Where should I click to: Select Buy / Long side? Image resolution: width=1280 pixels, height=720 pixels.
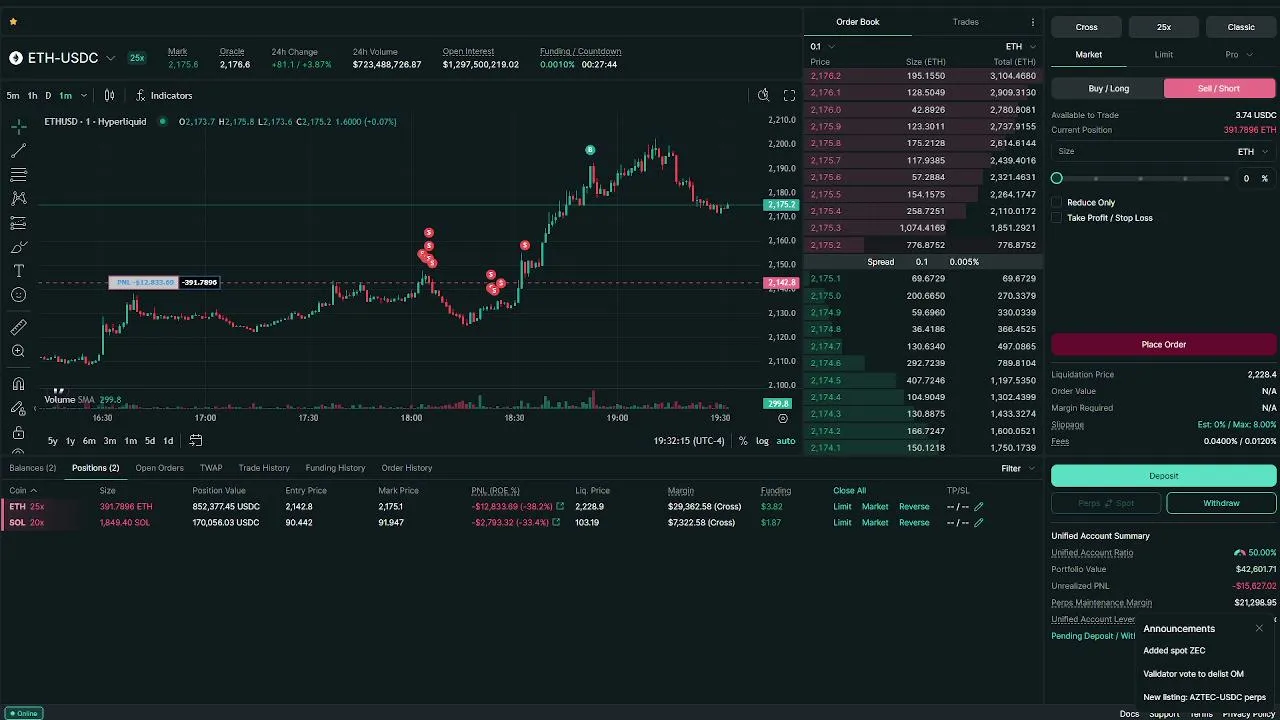1108,88
